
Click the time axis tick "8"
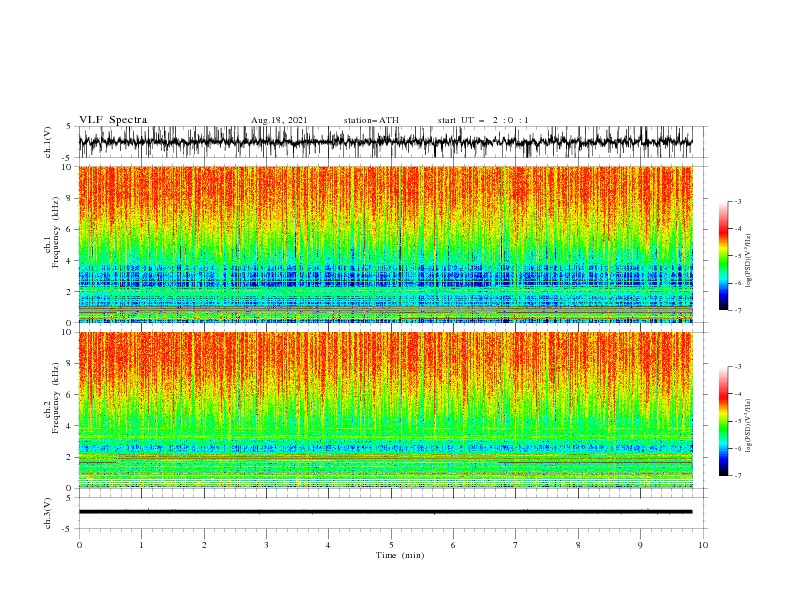(578, 545)
